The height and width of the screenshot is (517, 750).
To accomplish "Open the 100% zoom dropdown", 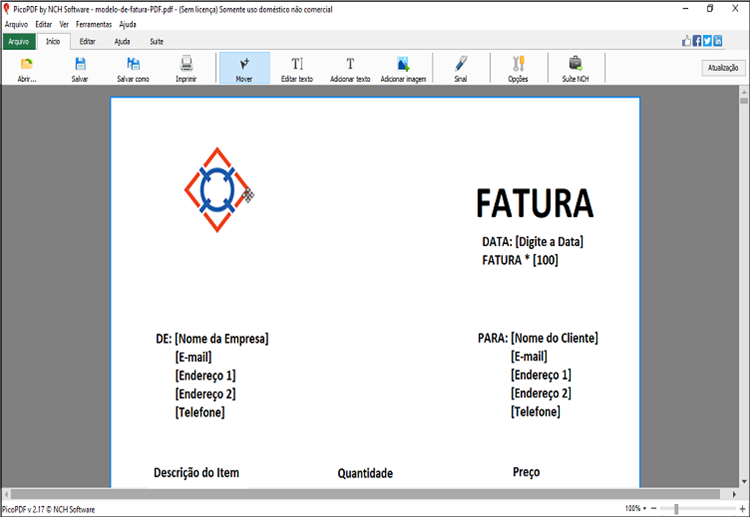I will pyautogui.click(x=636, y=508).
